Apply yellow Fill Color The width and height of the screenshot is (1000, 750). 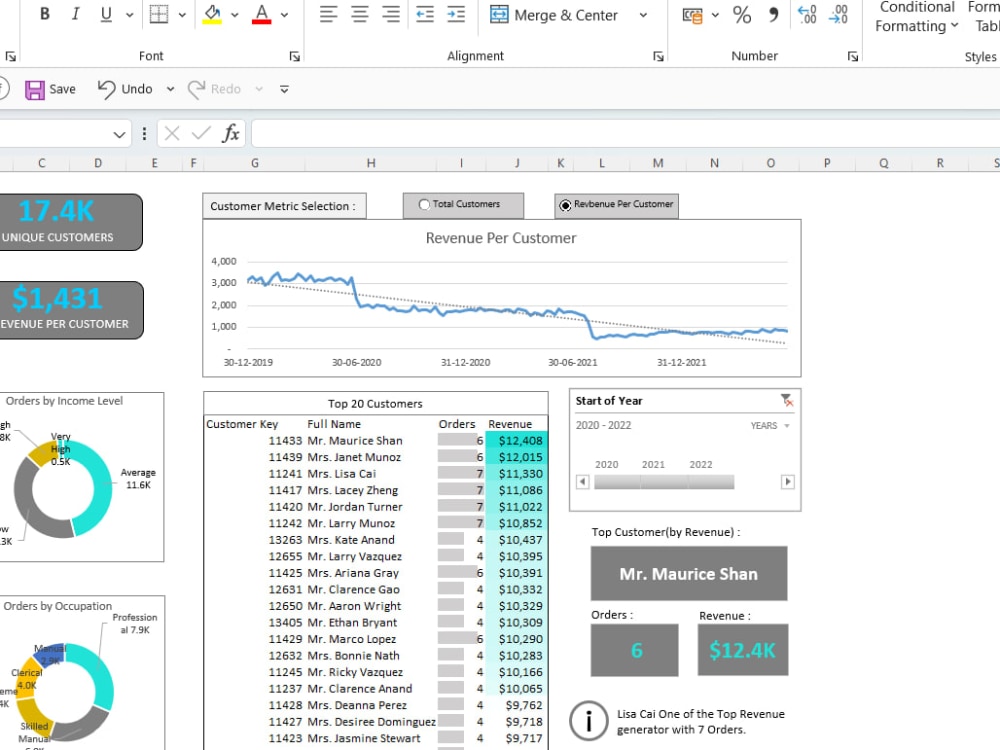tap(212, 14)
